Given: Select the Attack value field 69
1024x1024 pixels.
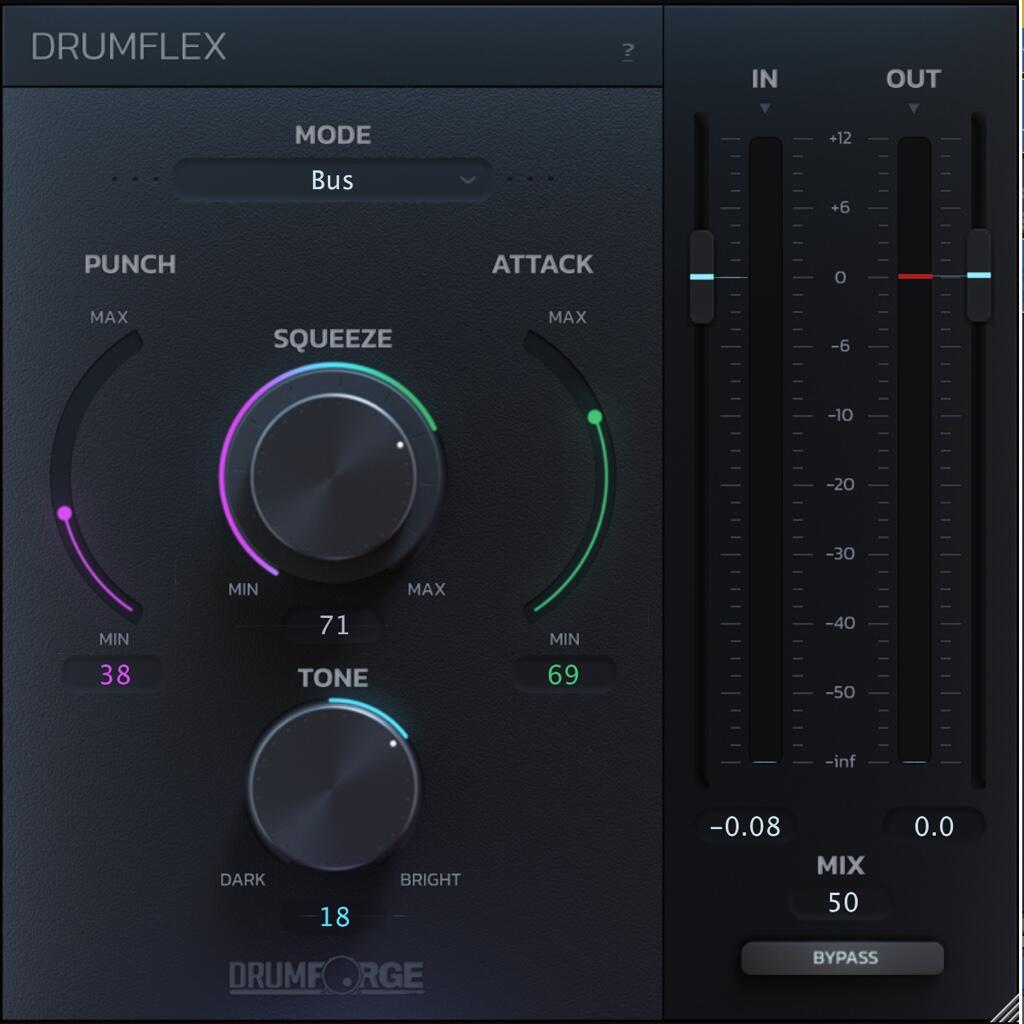Looking at the screenshot, I should (563, 674).
